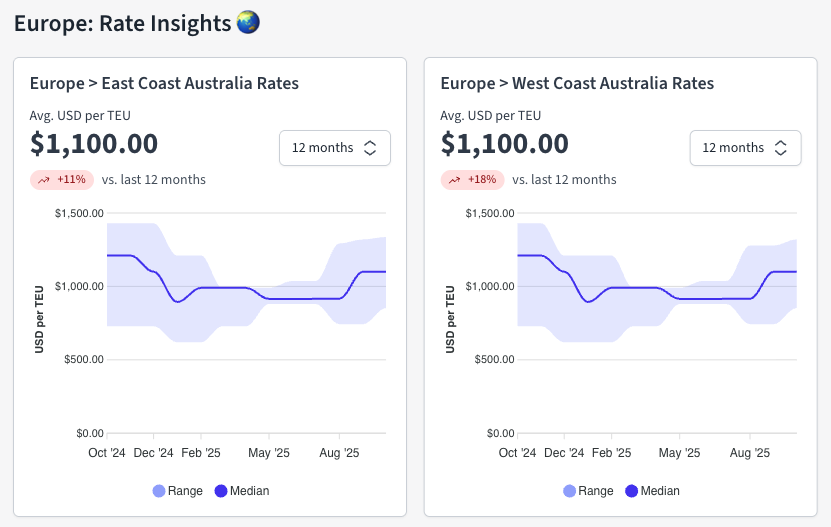
Task: Click West Coast chart Feb '25 tick label
Action: click(612, 453)
